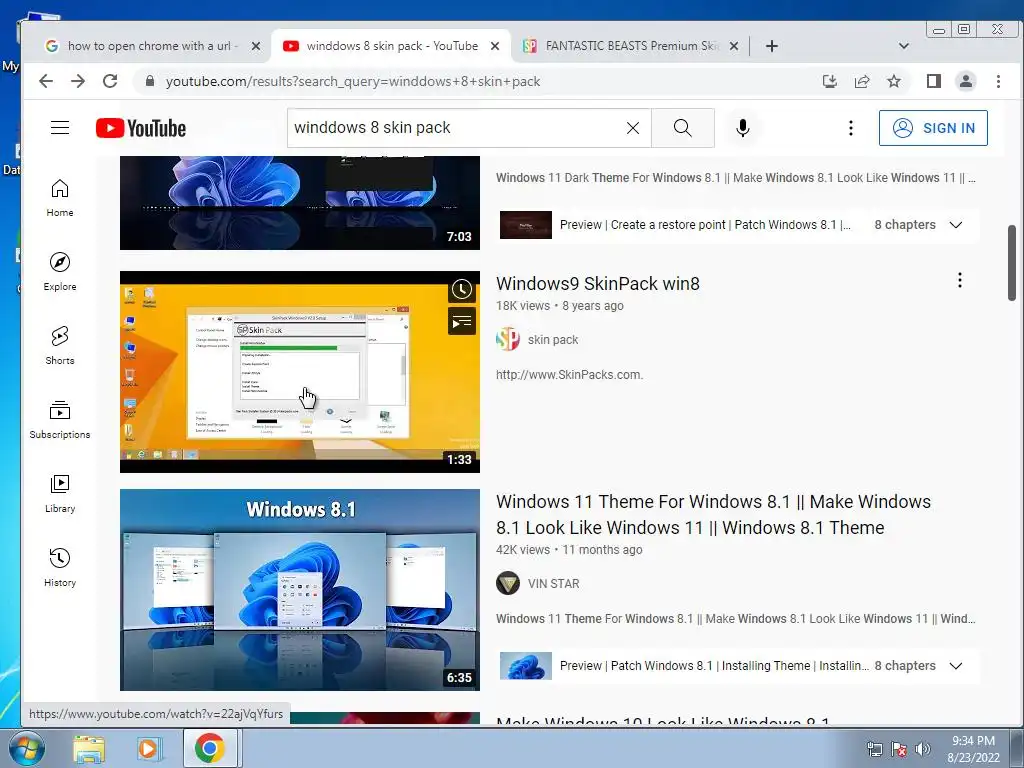Viewport: 1024px width, 768px height.
Task: Click skin pack channel avatar
Action: (x=508, y=340)
